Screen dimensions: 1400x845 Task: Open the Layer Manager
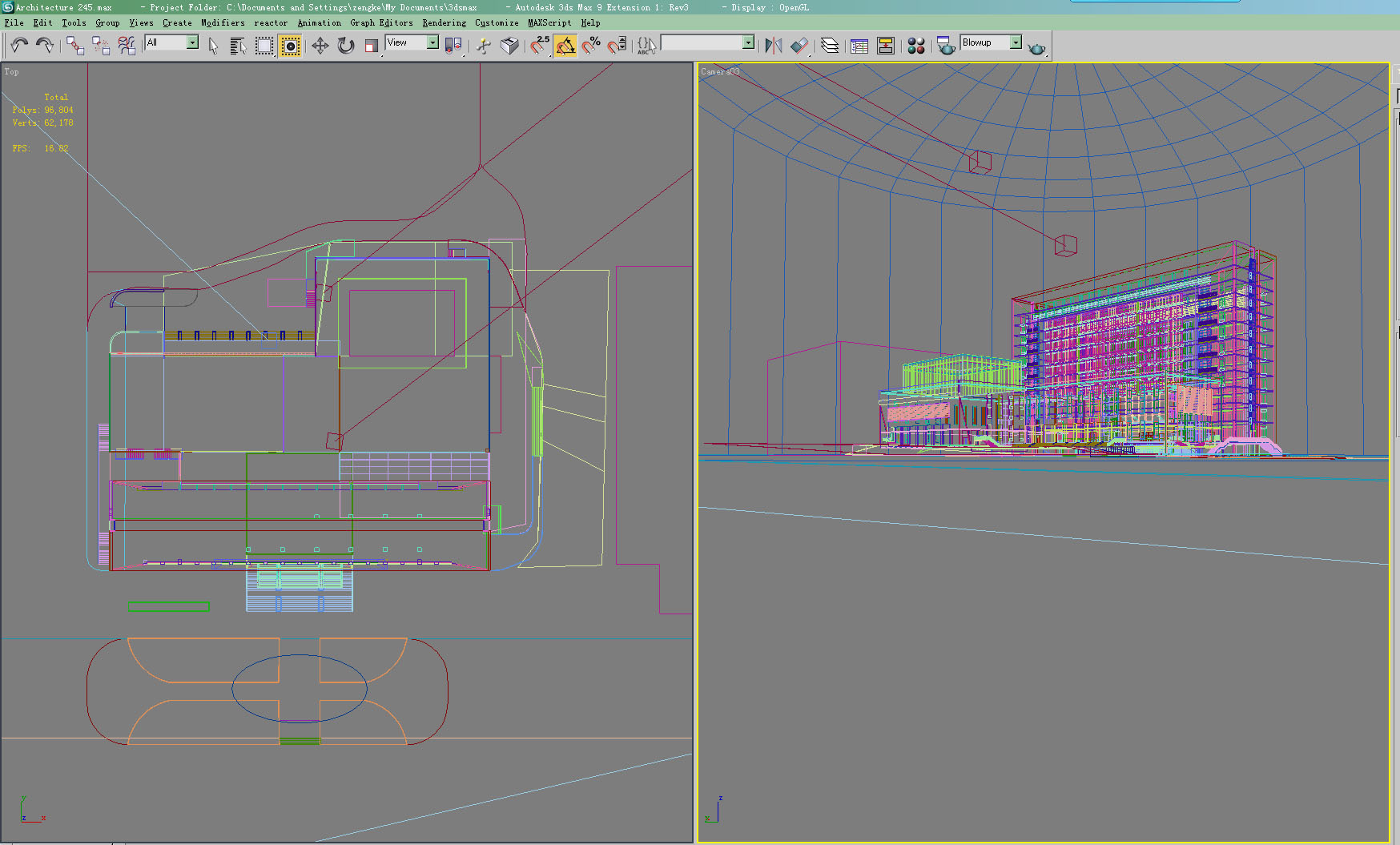830,46
